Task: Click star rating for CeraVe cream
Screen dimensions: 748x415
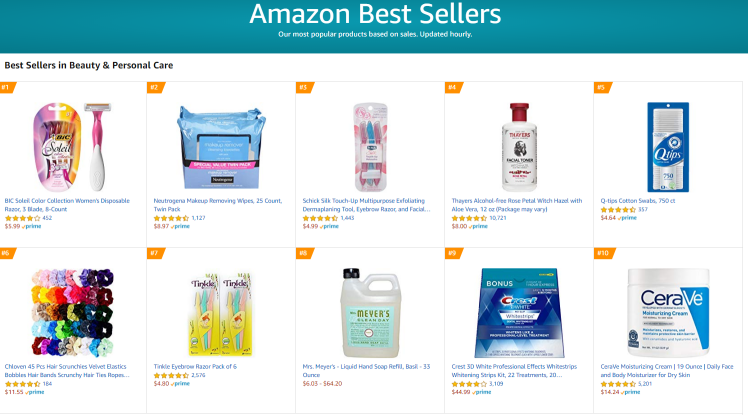Action: tap(618, 384)
